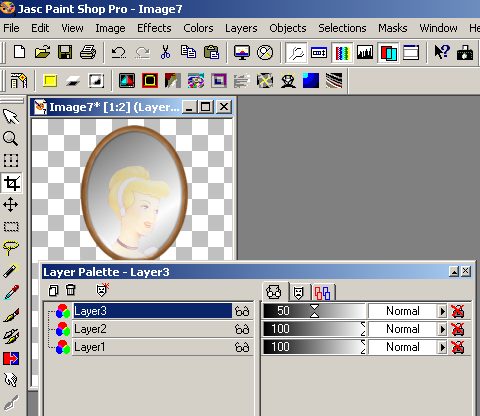The height and width of the screenshot is (416, 480).
Task: Select the rectangular Selection tool
Action: [x=11, y=227]
